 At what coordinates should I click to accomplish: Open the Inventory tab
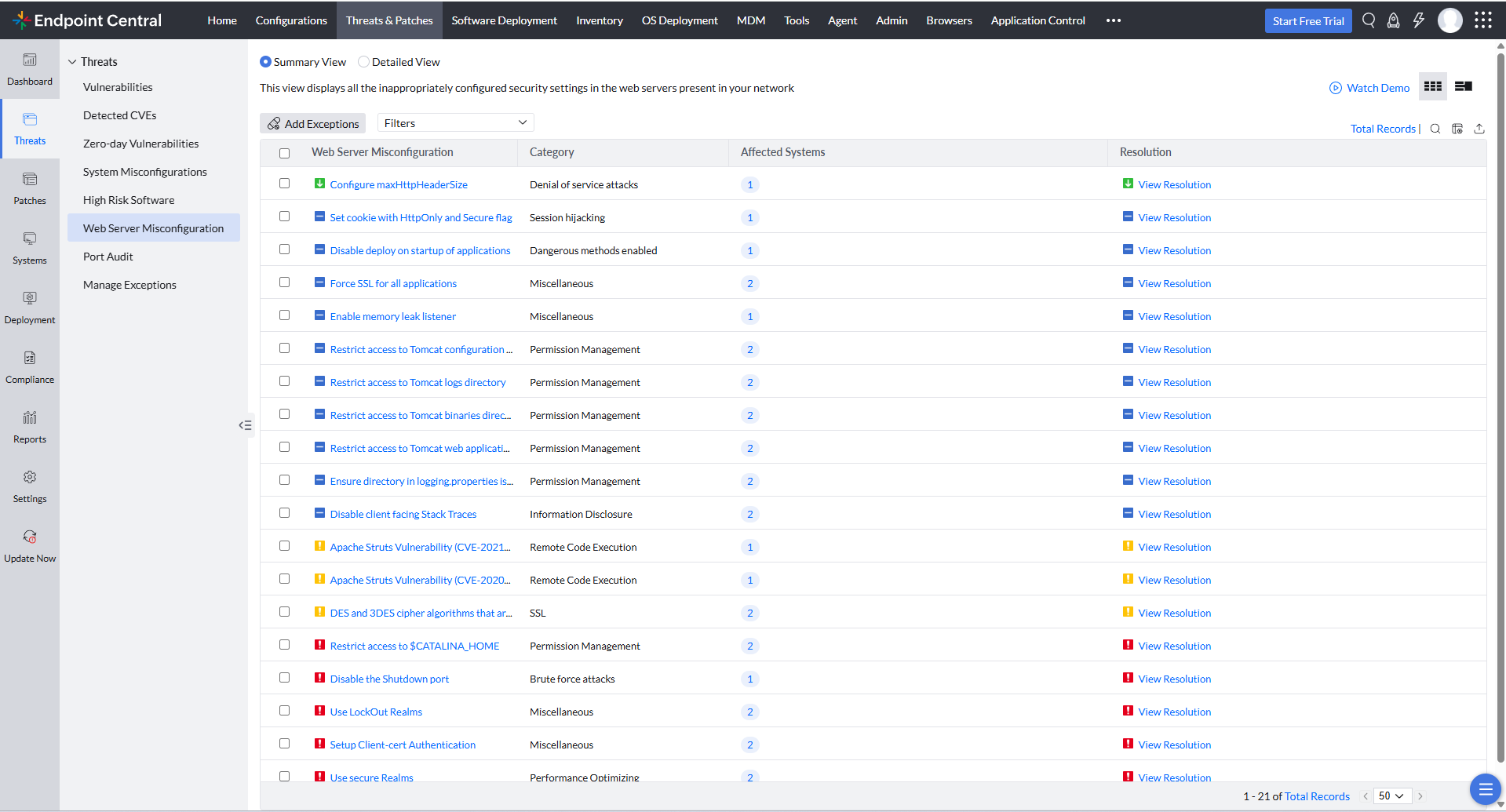[x=600, y=20]
